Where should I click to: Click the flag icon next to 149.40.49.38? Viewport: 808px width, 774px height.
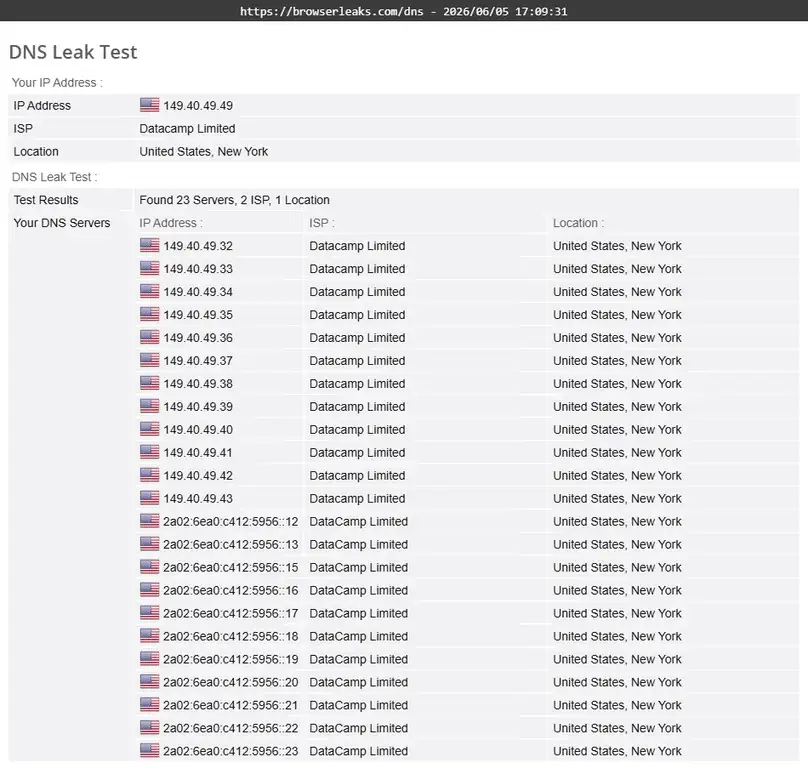click(149, 383)
